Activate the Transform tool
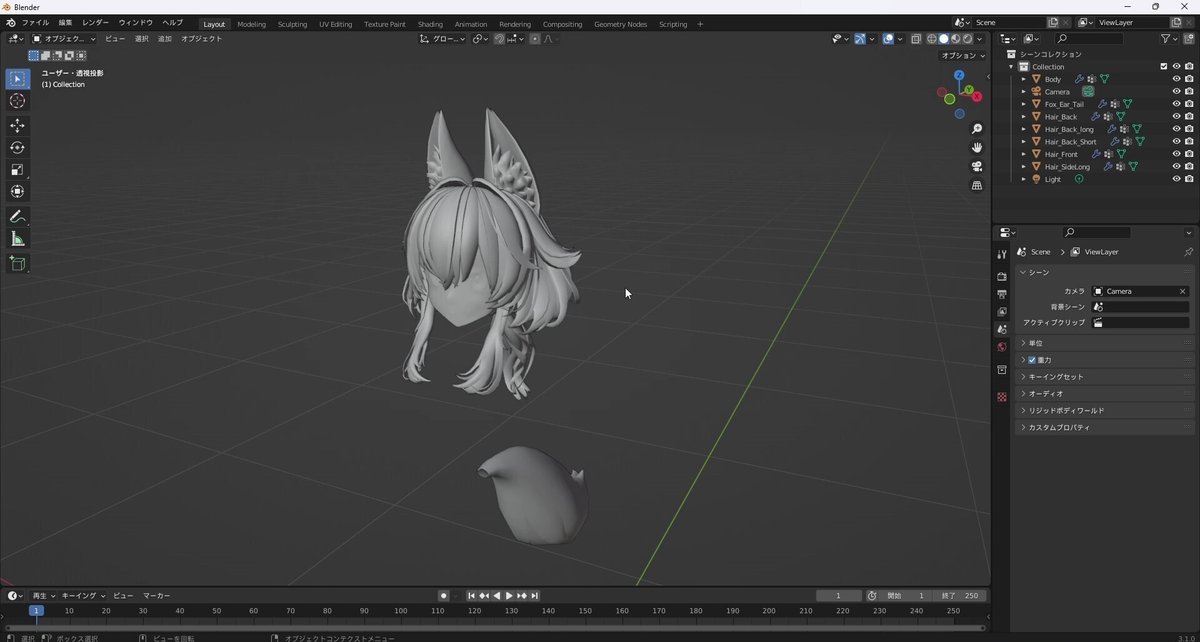 [17, 192]
